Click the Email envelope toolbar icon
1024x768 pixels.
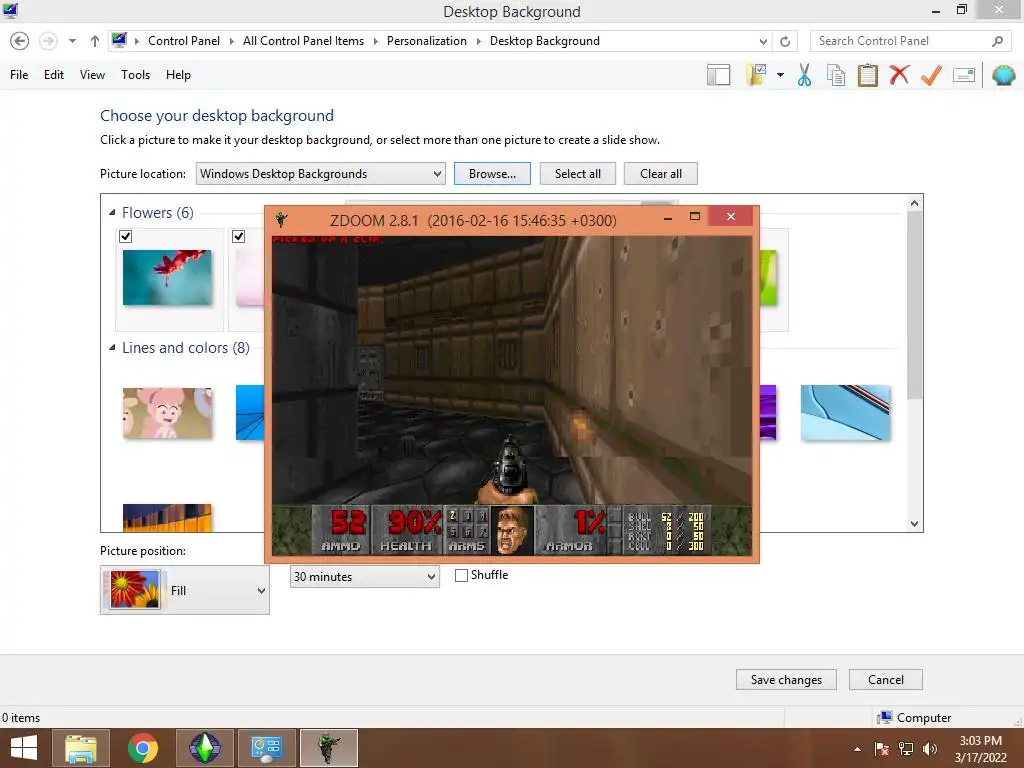coord(964,75)
